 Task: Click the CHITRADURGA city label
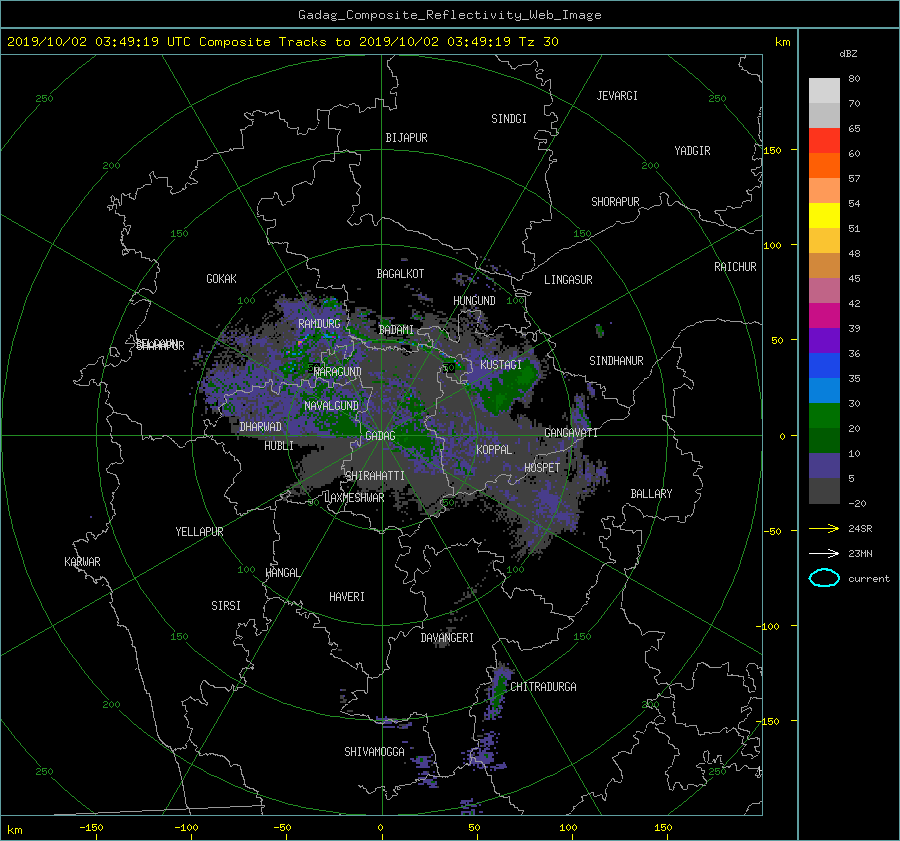point(543,687)
